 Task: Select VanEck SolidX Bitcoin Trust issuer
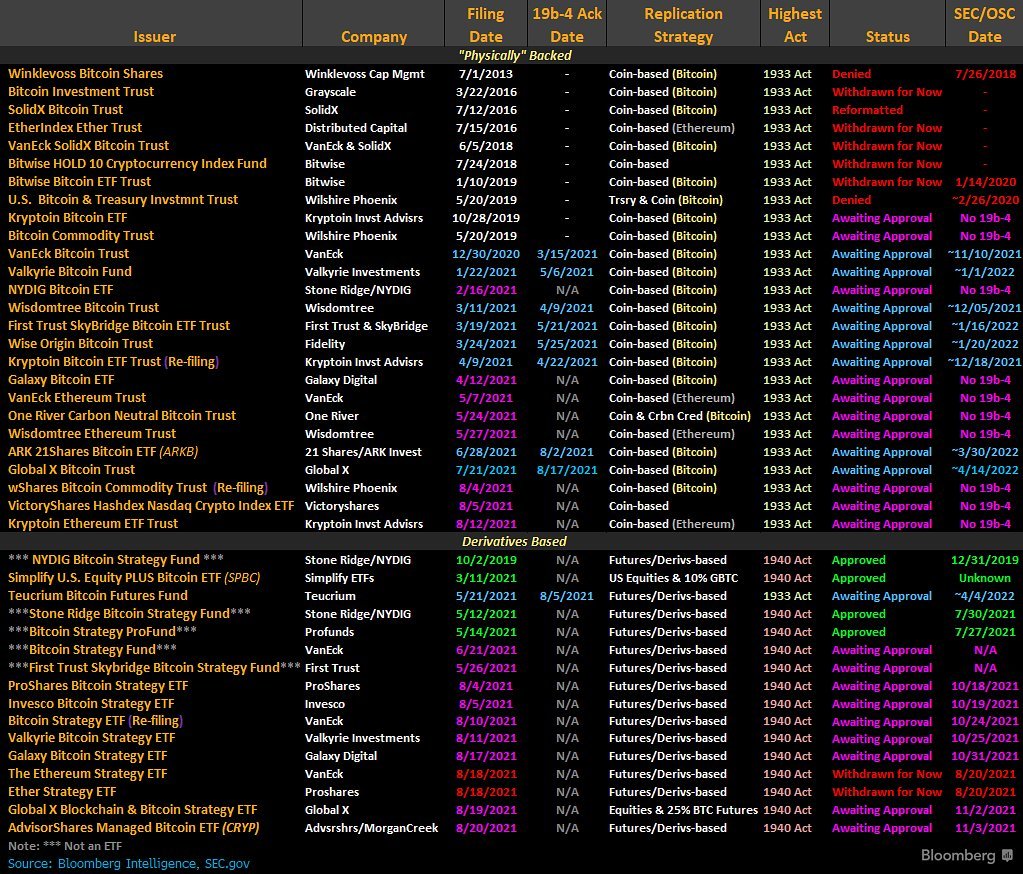point(88,145)
